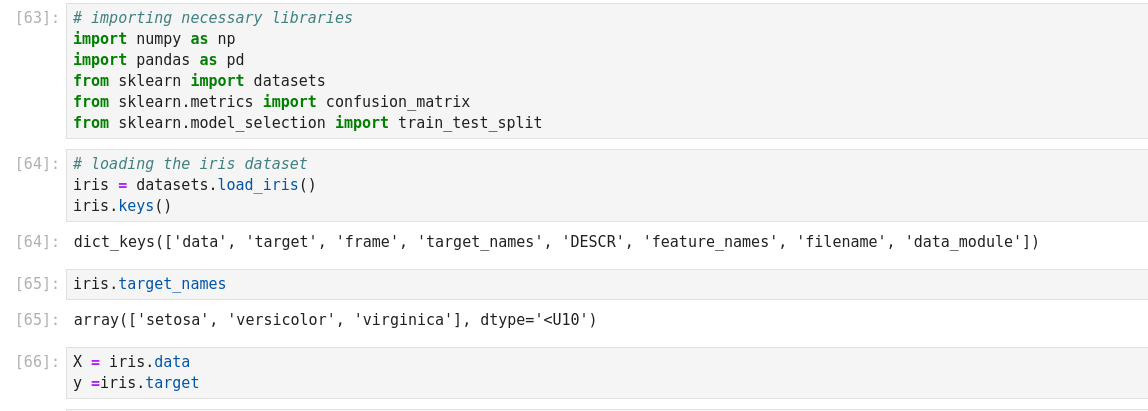Click the [66] input prompt label
This screenshot has height=411, width=1148.
click(x=37, y=362)
